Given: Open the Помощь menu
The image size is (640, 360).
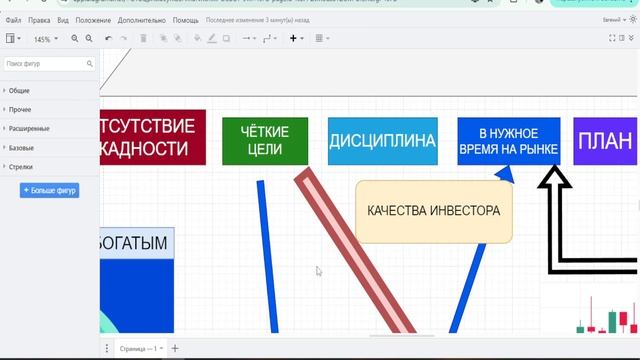Looking at the screenshot, I should [x=186, y=20].
